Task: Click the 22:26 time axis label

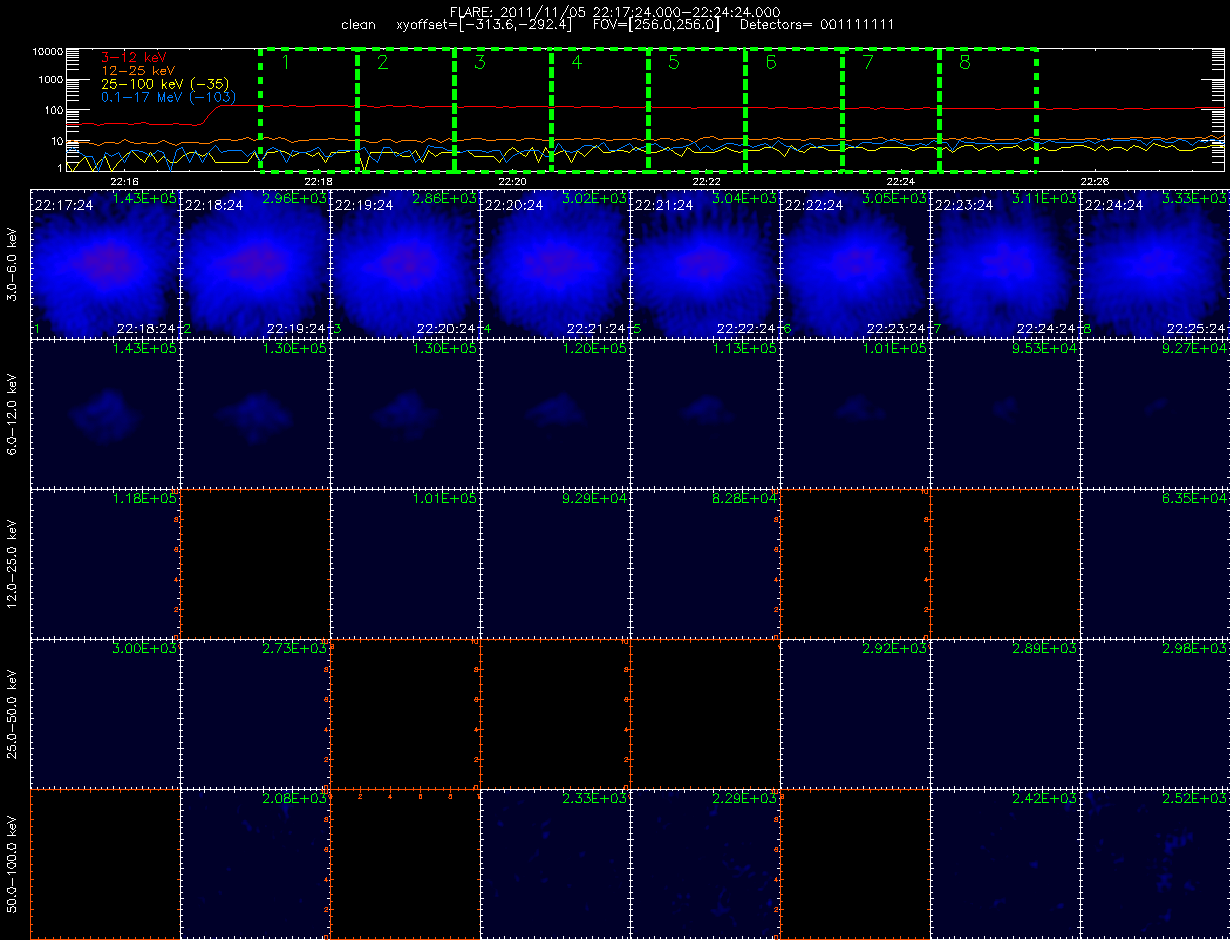Action: tap(1094, 181)
